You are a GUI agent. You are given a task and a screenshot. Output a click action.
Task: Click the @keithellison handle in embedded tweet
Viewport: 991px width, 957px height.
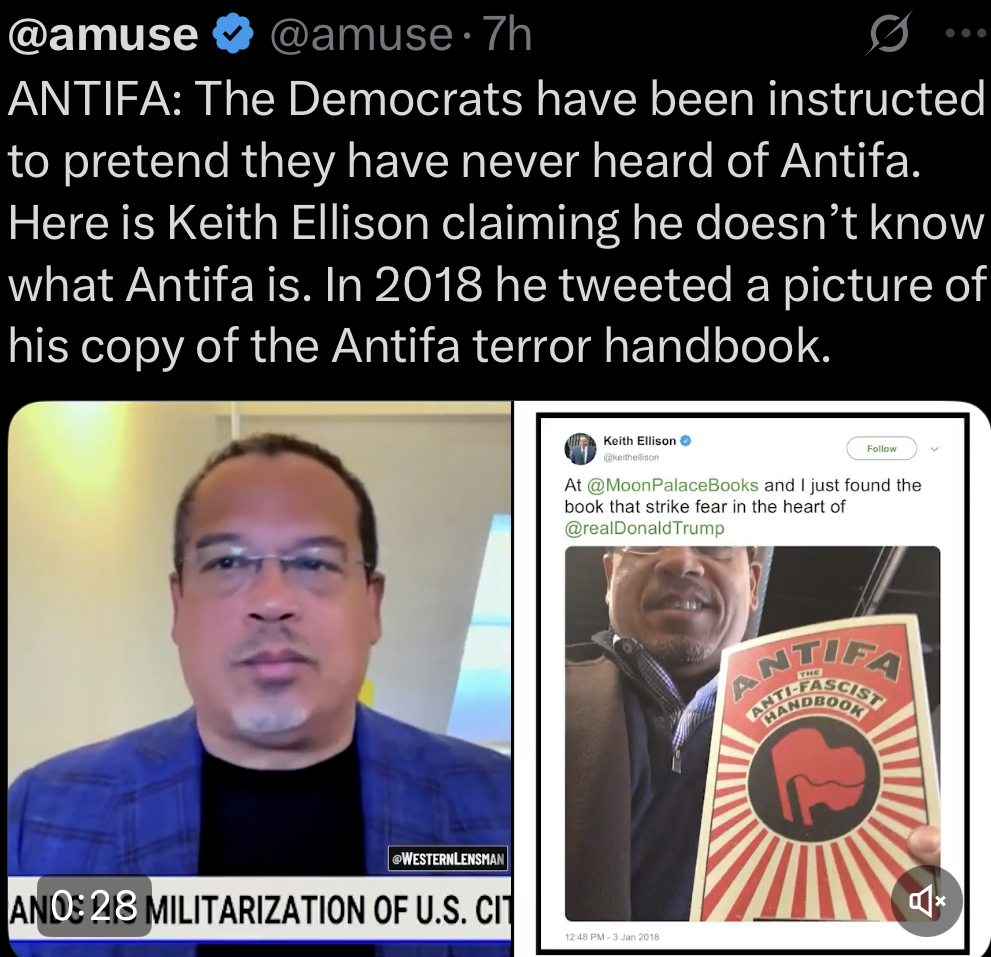pos(631,457)
